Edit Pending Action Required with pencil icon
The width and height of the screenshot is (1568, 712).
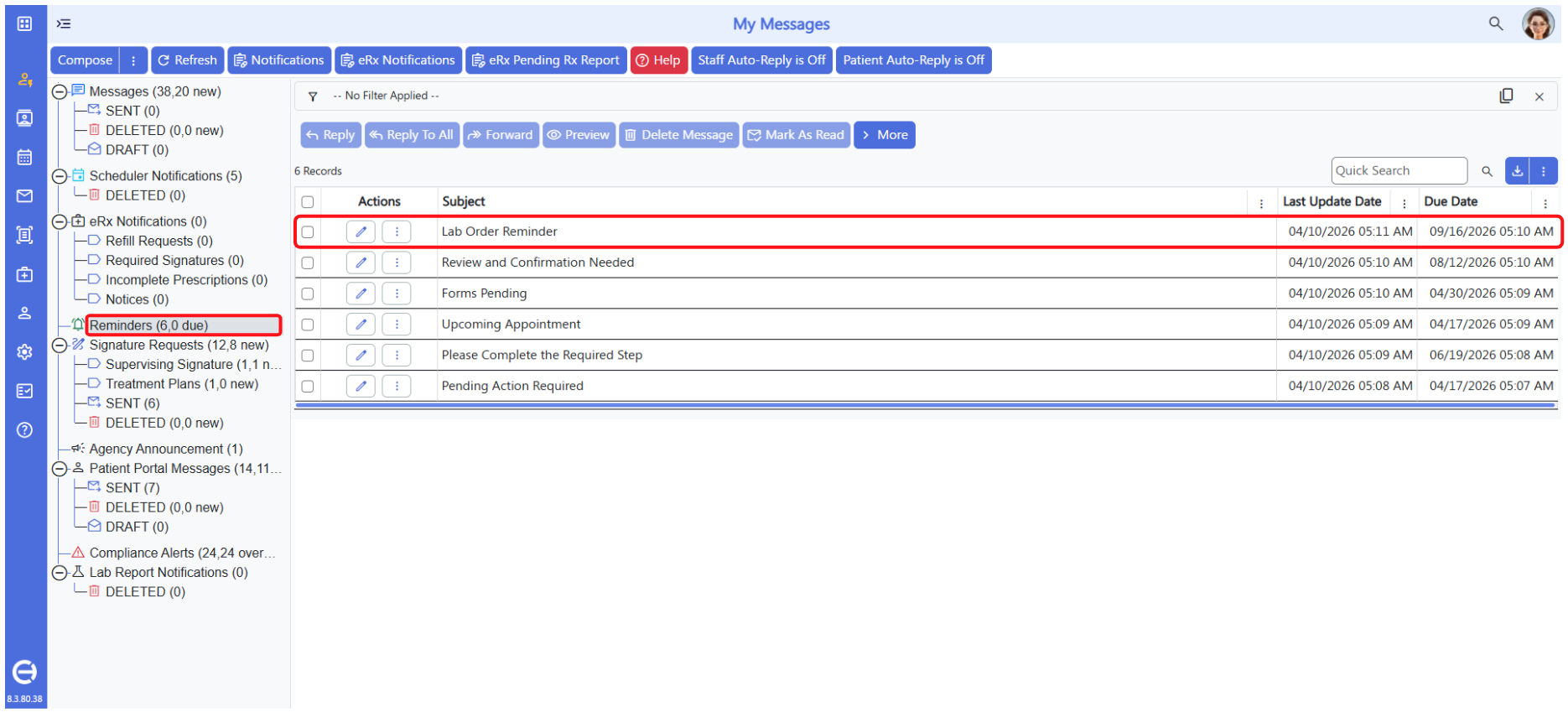pyautogui.click(x=361, y=386)
